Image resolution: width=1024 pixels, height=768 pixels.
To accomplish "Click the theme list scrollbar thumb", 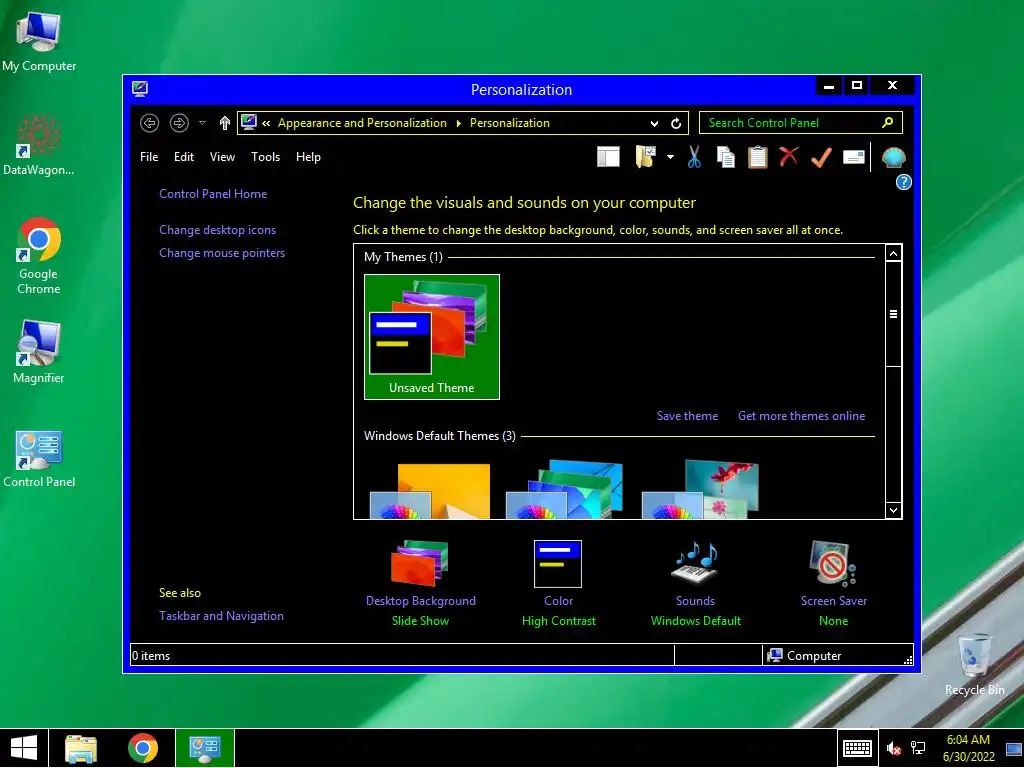I will 893,314.
